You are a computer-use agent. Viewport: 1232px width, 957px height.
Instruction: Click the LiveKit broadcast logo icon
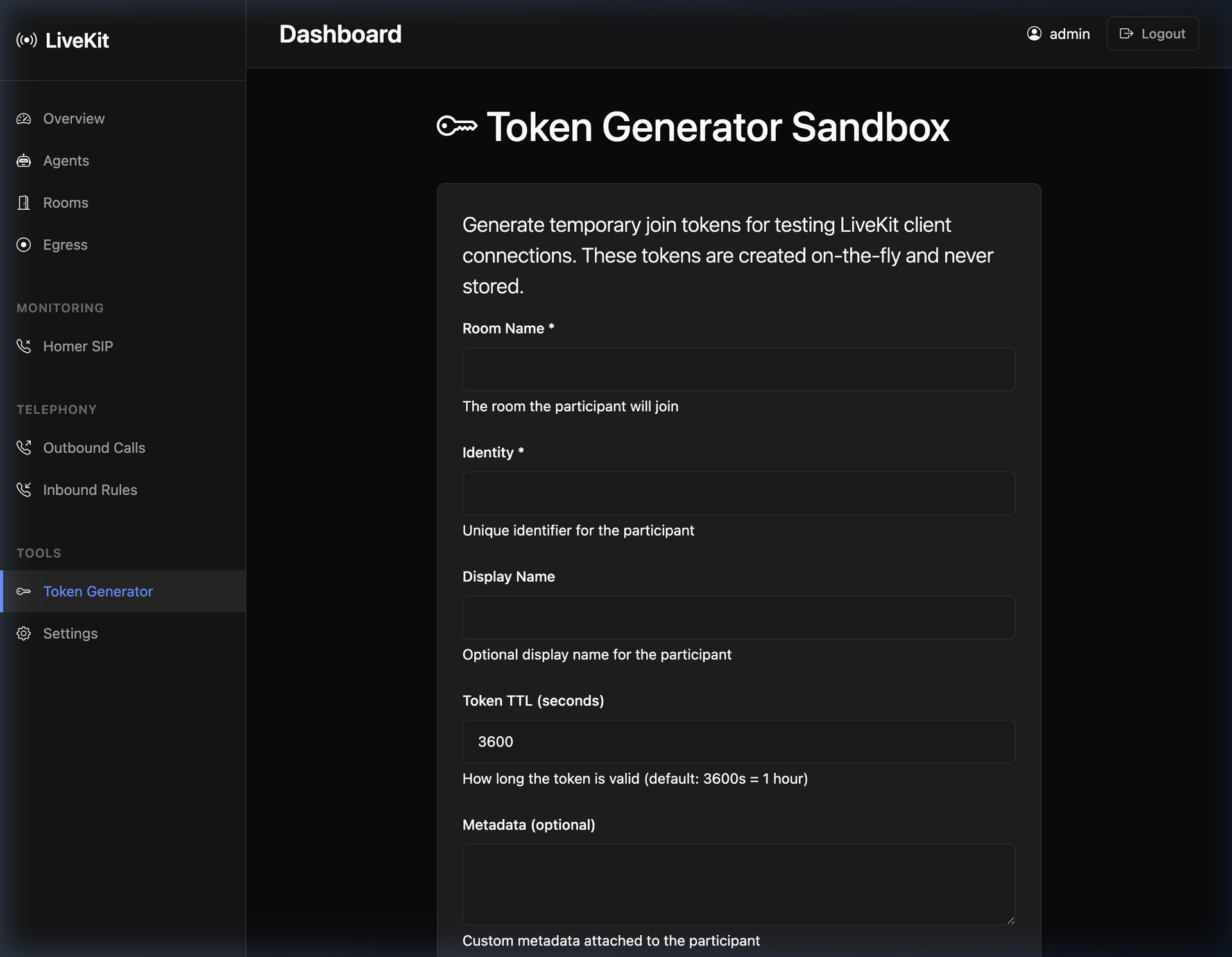pos(26,40)
